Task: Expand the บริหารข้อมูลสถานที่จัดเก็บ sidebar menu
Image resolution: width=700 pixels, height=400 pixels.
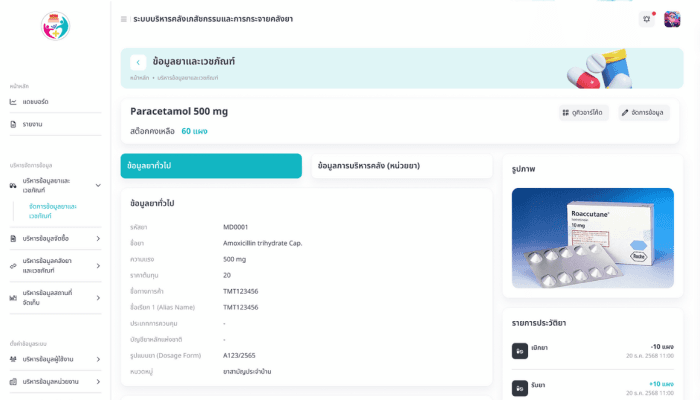Action: click(98, 297)
